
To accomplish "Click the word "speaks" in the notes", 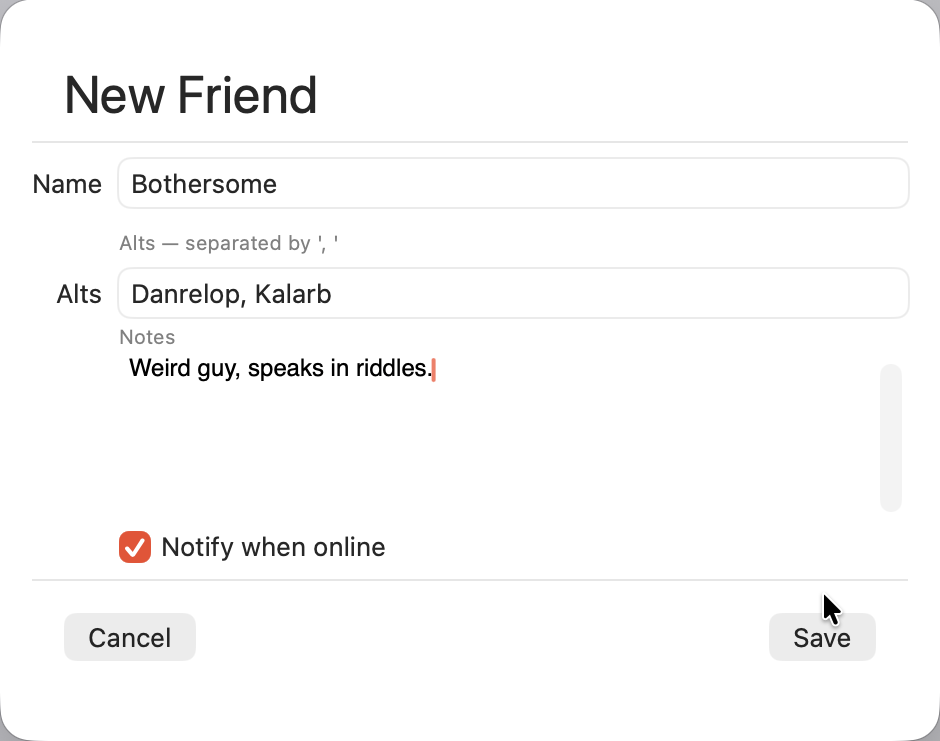I will coord(286,369).
